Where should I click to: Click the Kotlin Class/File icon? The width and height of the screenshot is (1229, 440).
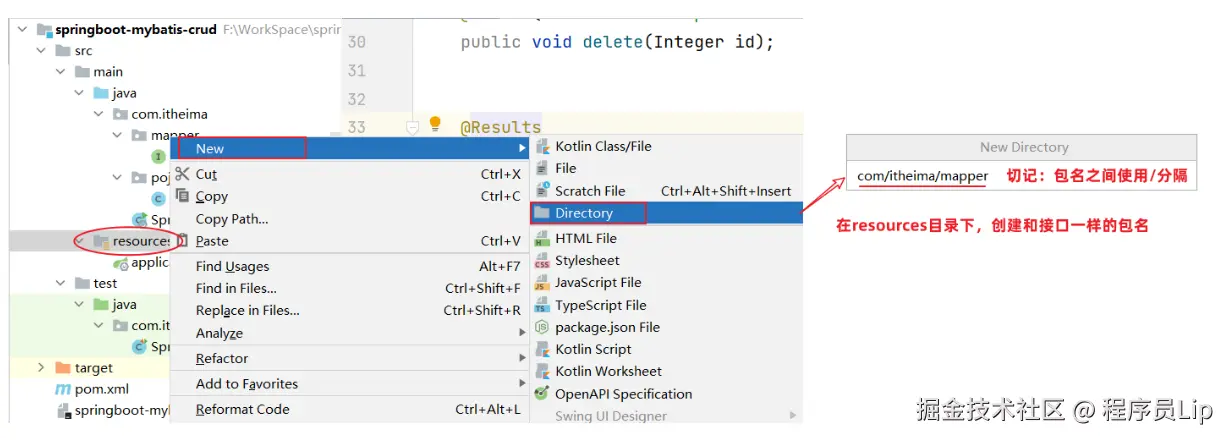click(x=542, y=146)
